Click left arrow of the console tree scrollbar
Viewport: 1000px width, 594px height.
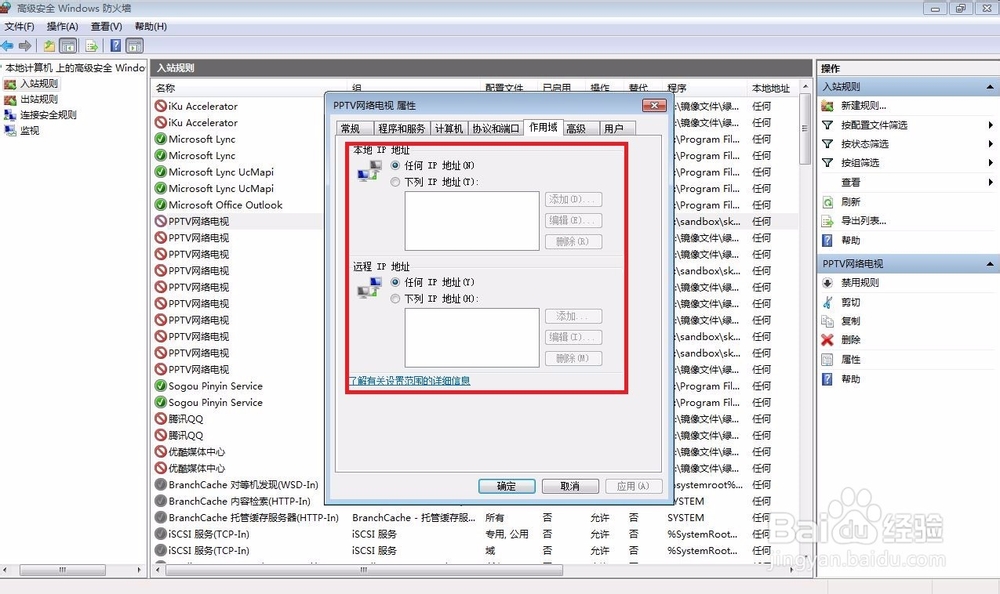click(5, 570)
